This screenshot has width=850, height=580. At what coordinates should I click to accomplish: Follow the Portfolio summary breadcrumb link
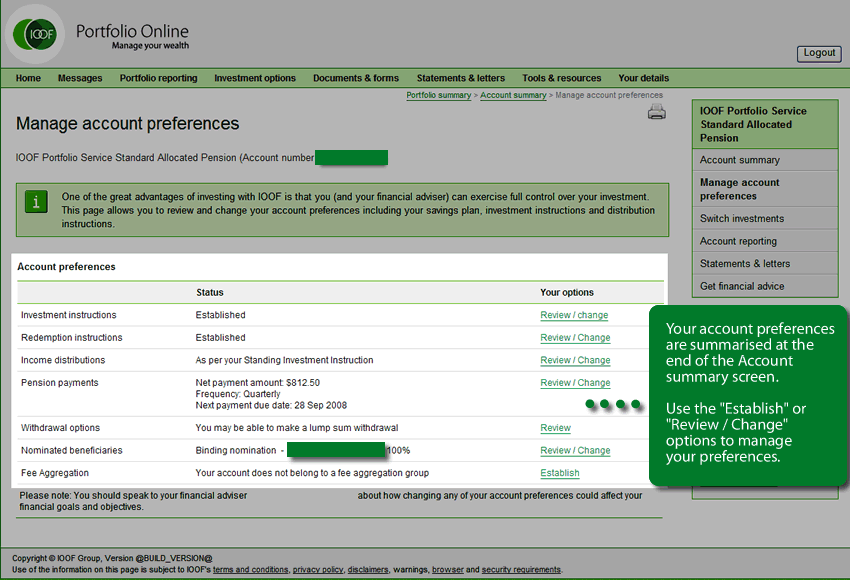[439, 95]
